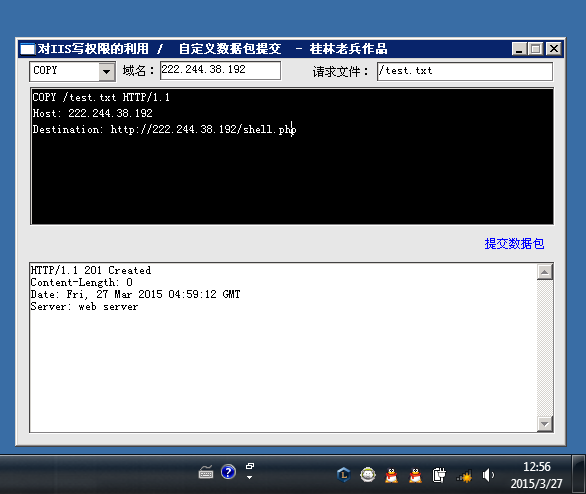Click the 提交数据包 submit link
Image resolution: width=586 pixels, height=494 pixels.
(514, 244)
